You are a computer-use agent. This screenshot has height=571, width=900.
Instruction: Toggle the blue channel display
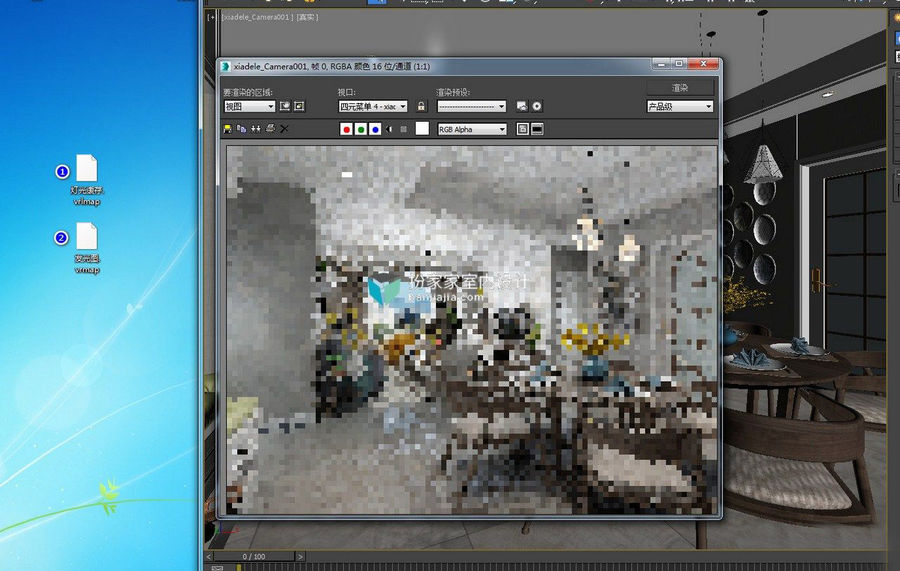(375, 129)
